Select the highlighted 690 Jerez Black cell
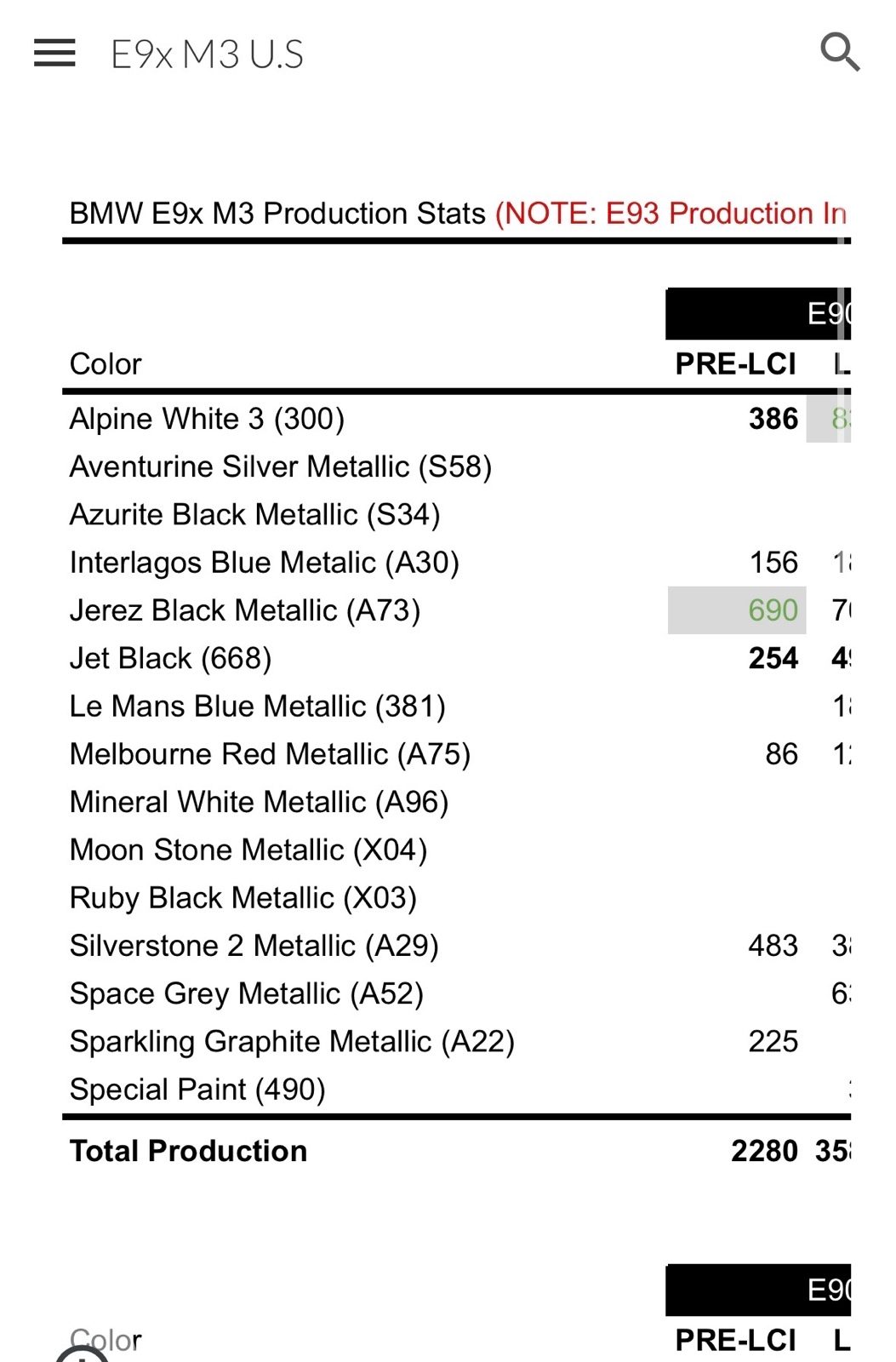Image resolution: width=896 pixels, height=1362 pixels. click(737, 610)
